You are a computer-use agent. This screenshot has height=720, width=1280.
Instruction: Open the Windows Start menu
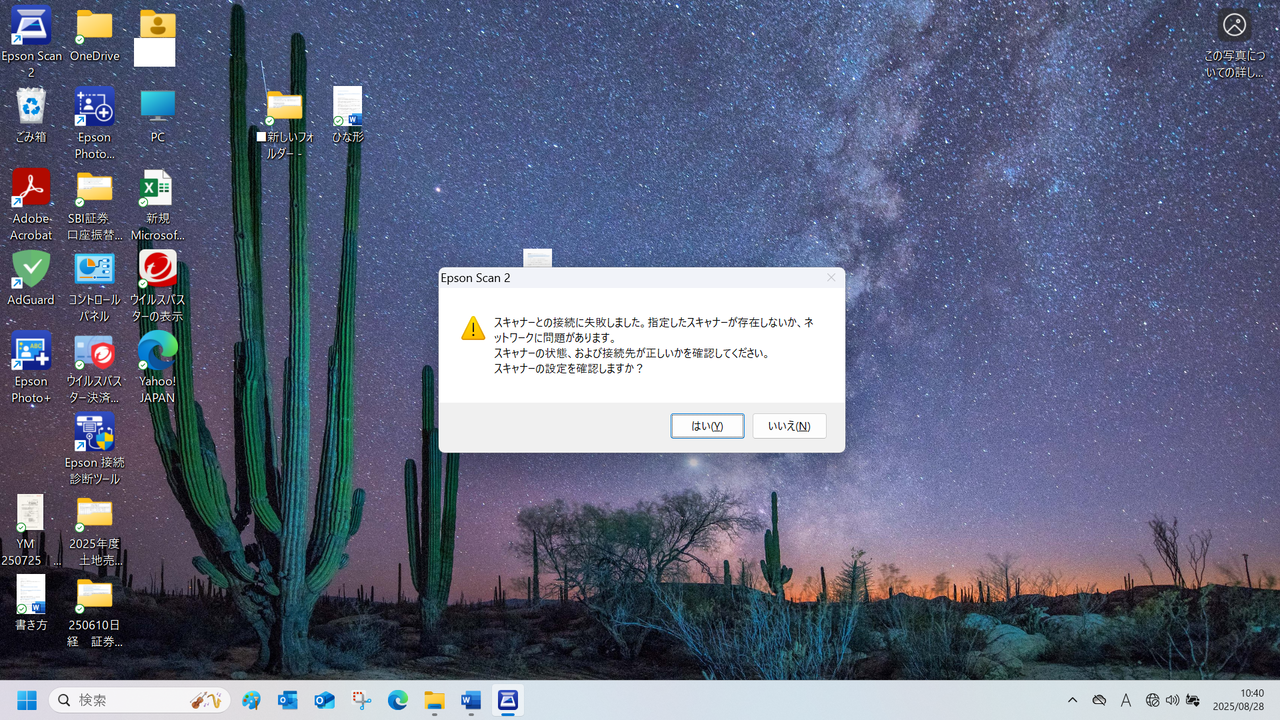click(x=27, y=700)
